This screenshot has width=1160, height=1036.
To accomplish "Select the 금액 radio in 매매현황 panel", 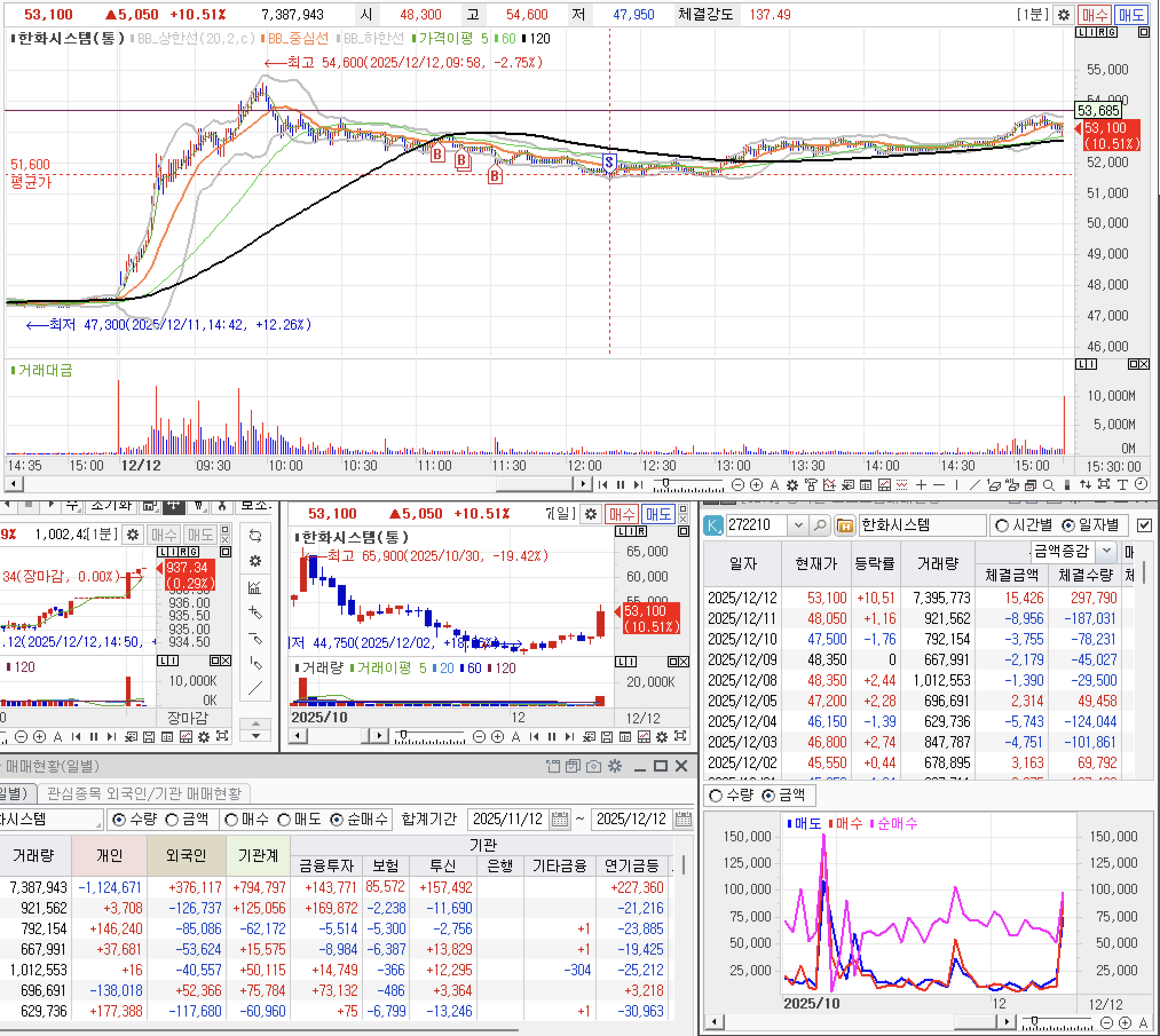I will (172, 820).
